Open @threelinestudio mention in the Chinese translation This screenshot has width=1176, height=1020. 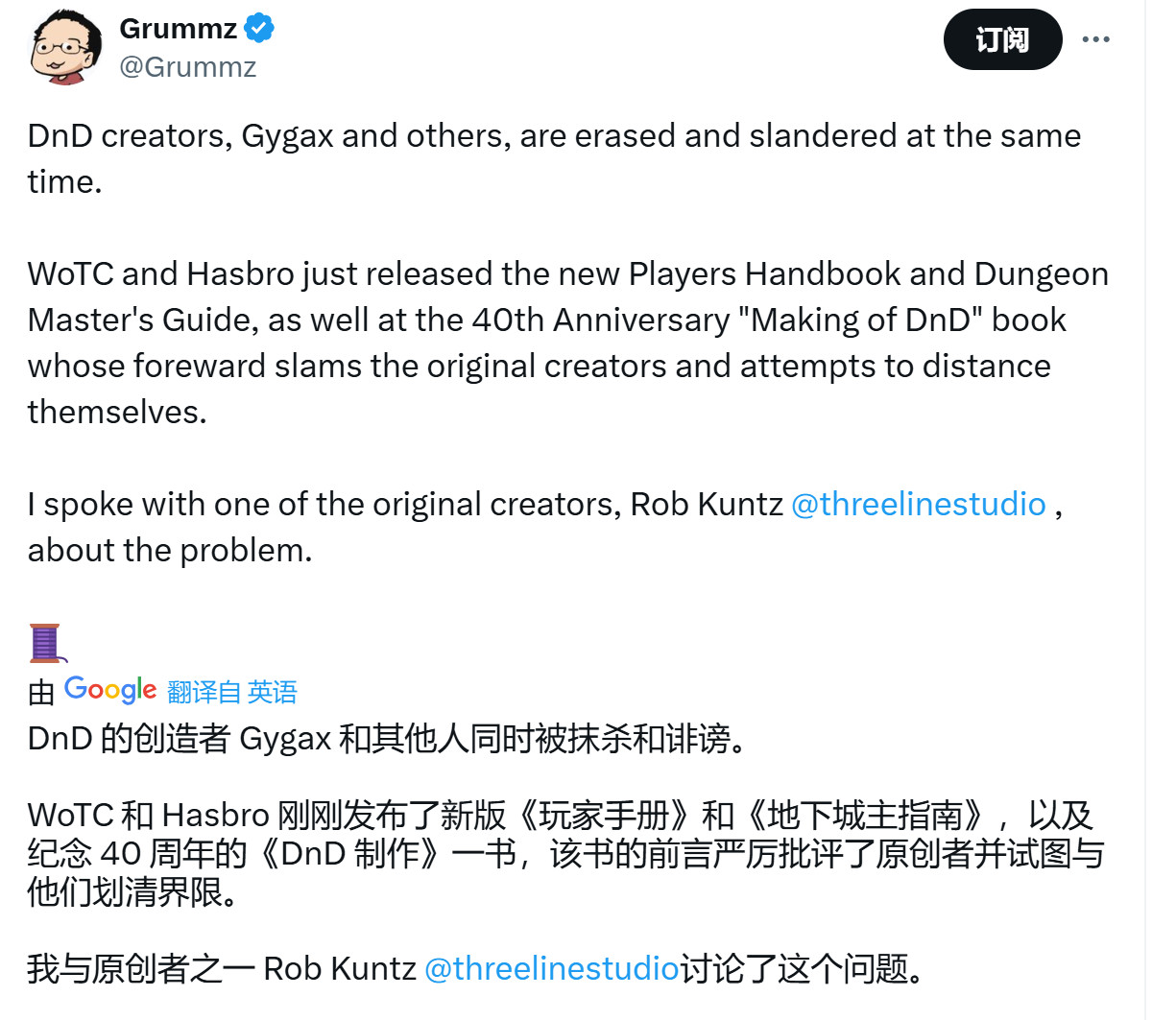click(x=551, y=968)
